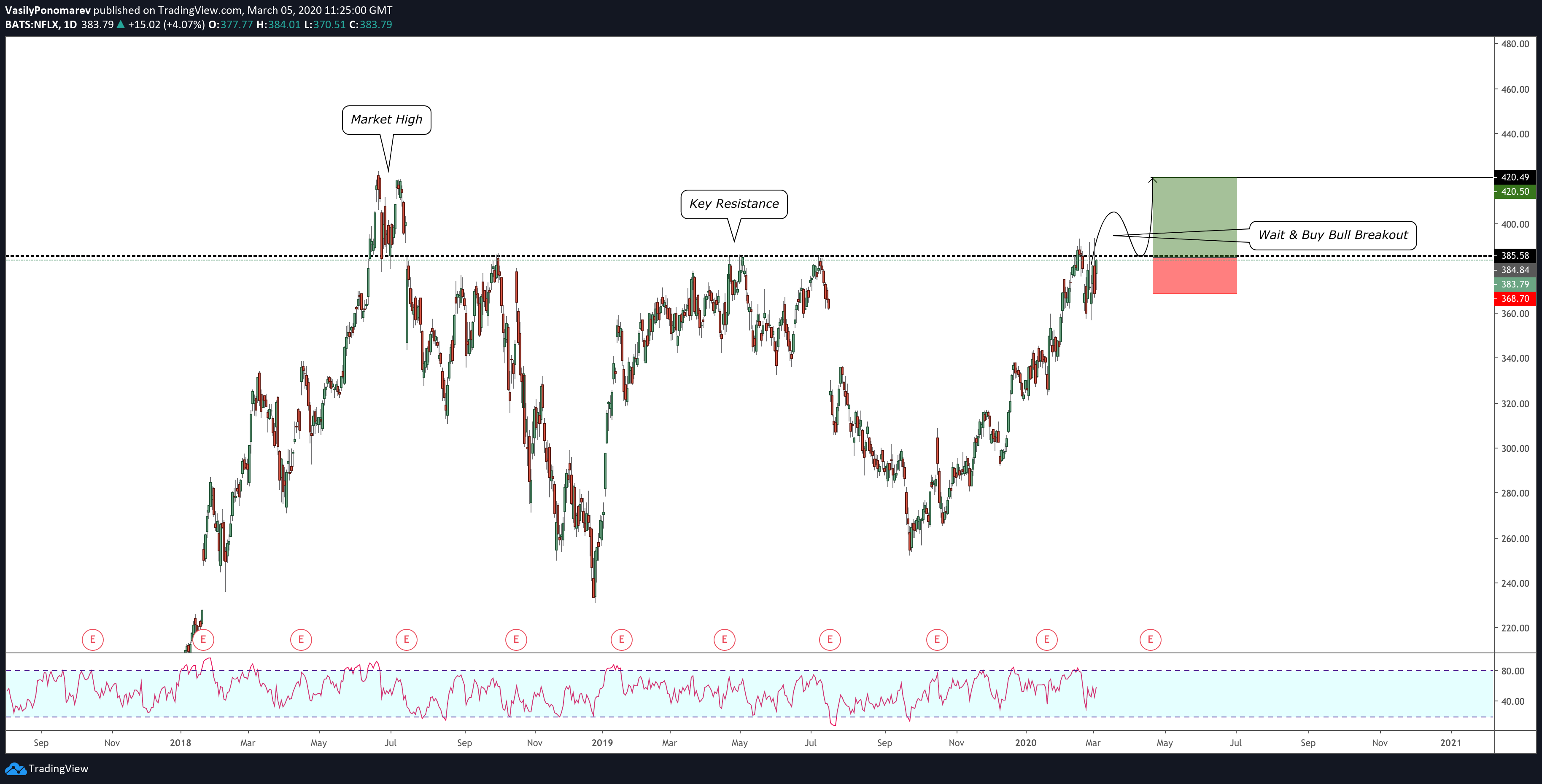Click the RSI 40.00 level label
Viewport: 1542px width, 784px height.
pos(1512,701)
